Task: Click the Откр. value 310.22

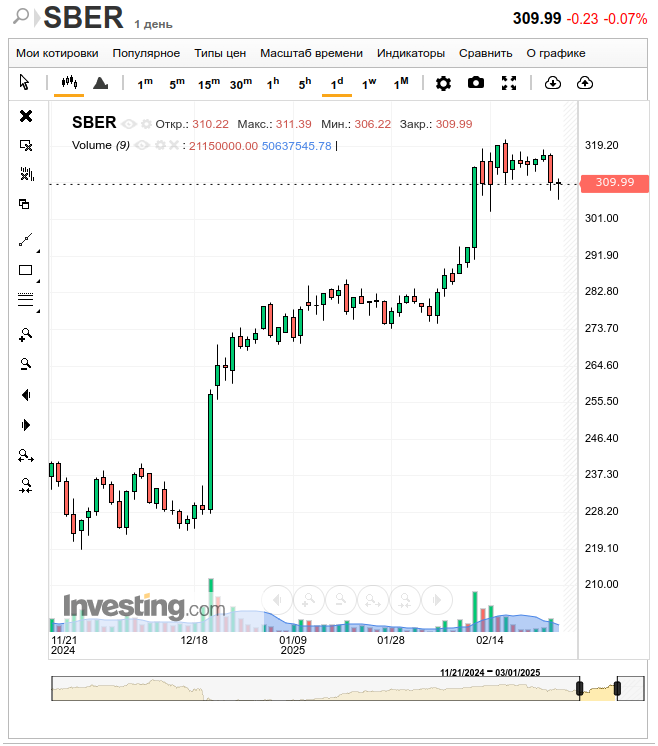Action: (210, 124)
